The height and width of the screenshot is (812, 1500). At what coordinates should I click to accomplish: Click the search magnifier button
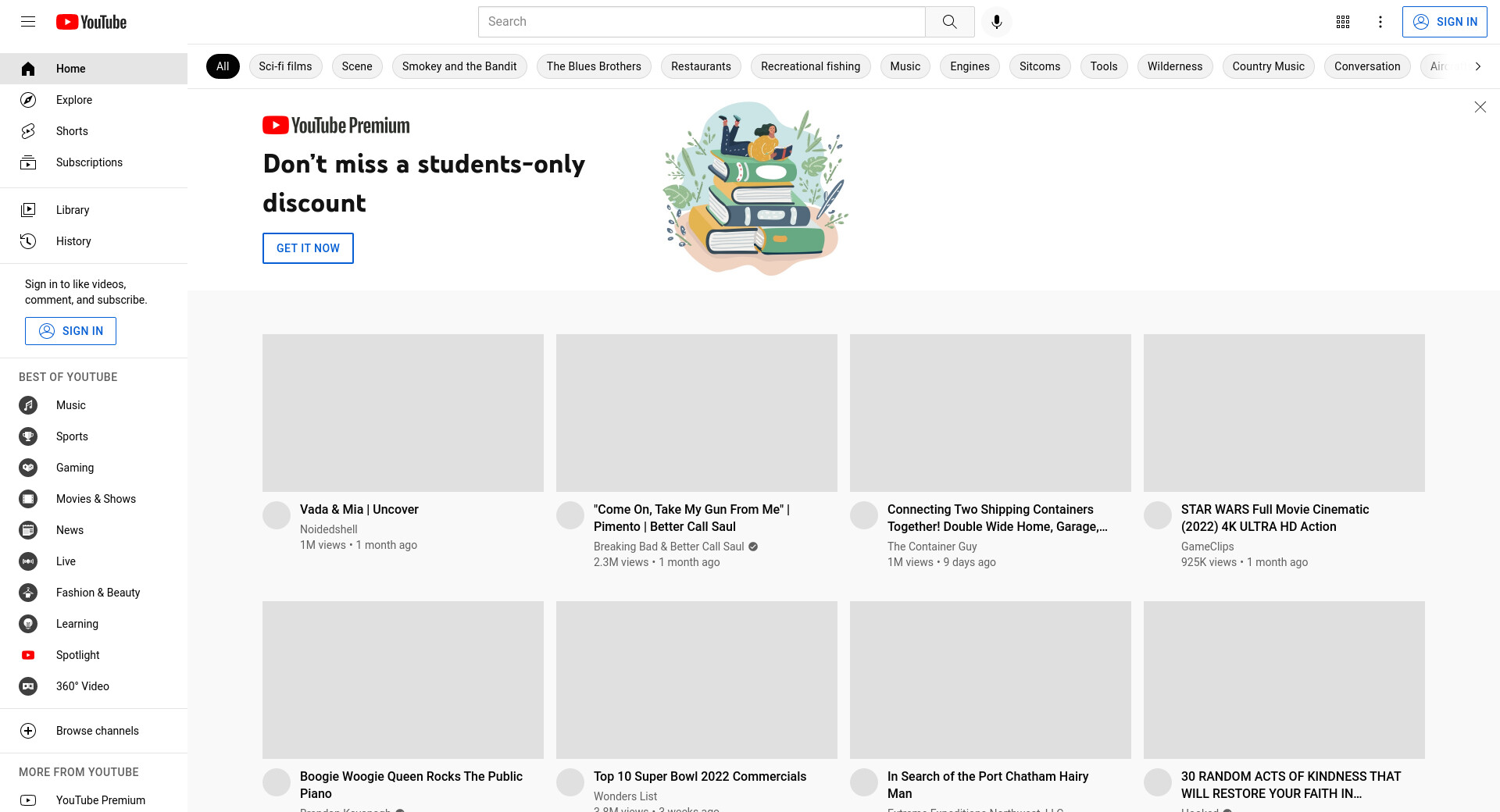[949, 22]
